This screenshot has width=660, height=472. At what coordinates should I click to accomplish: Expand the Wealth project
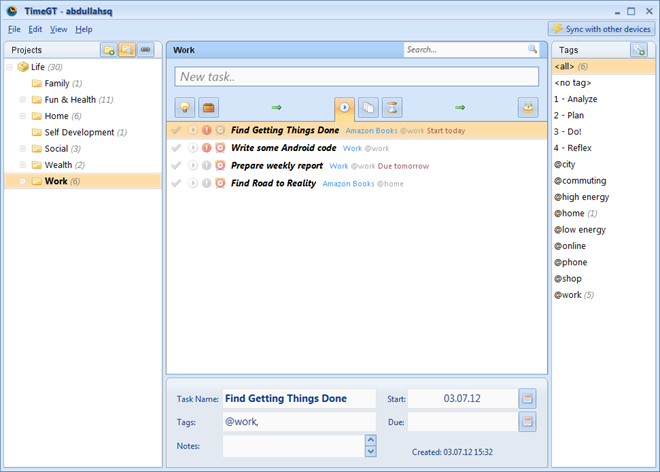click(23, 165)
